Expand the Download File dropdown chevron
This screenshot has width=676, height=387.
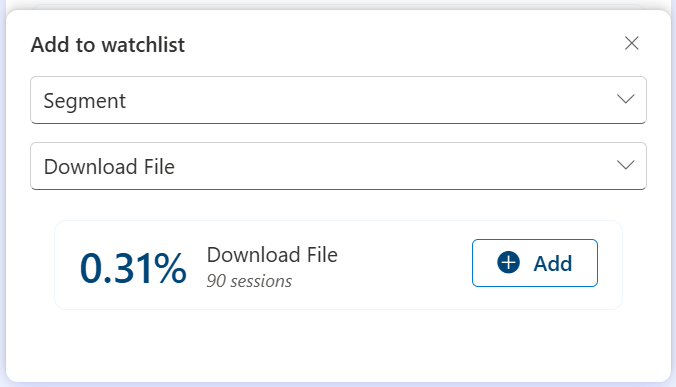pos(626,165)
